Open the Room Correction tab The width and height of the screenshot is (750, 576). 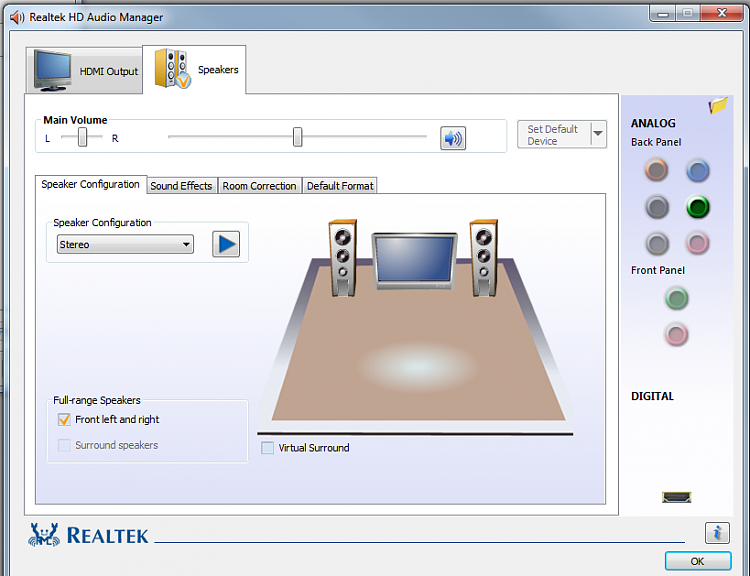coord(259,186)
